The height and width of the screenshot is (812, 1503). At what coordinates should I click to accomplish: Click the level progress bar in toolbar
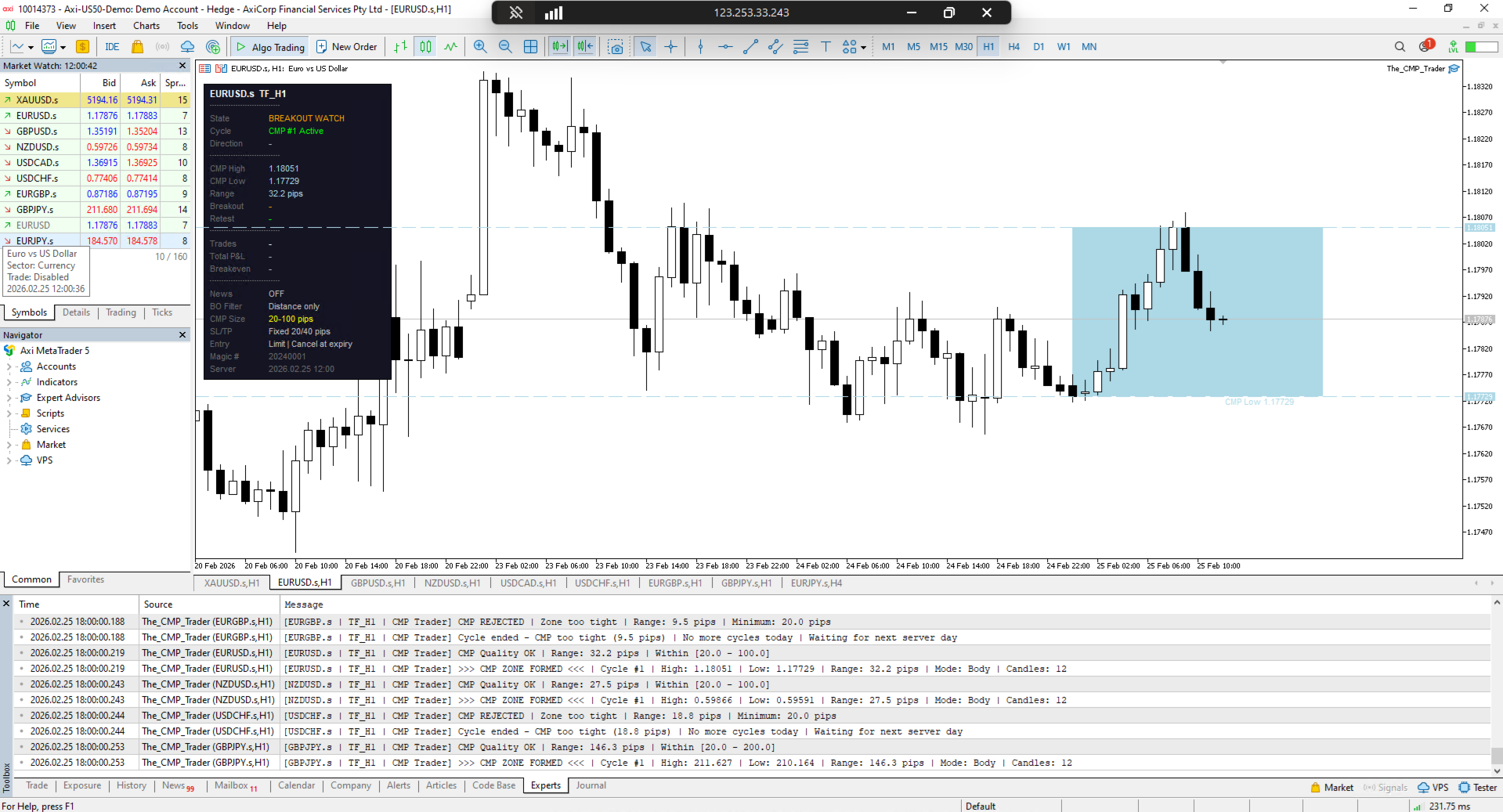[x=1481, y=47]
